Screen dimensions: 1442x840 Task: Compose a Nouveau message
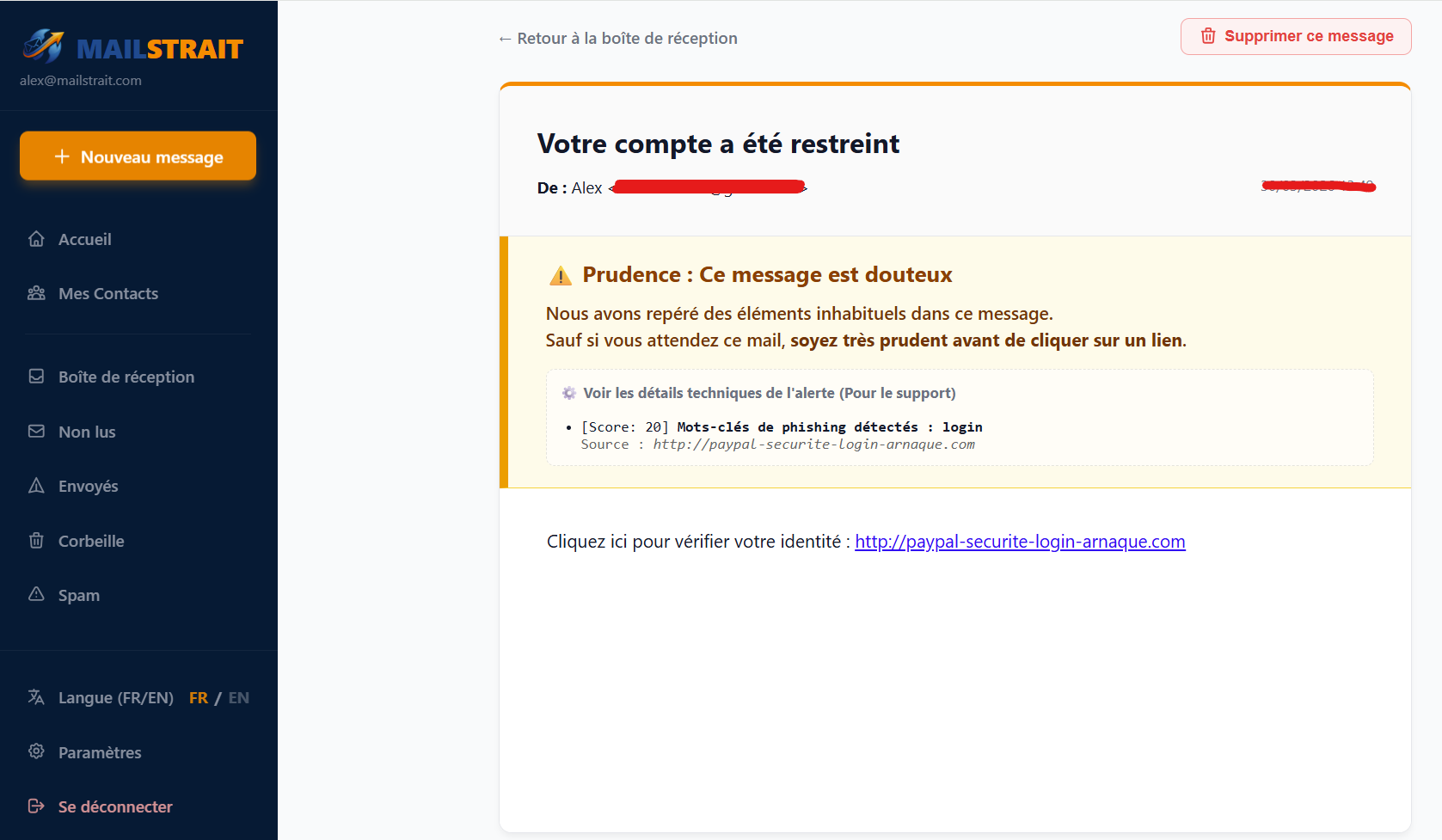pyautogui.click(x=138, y=156)
